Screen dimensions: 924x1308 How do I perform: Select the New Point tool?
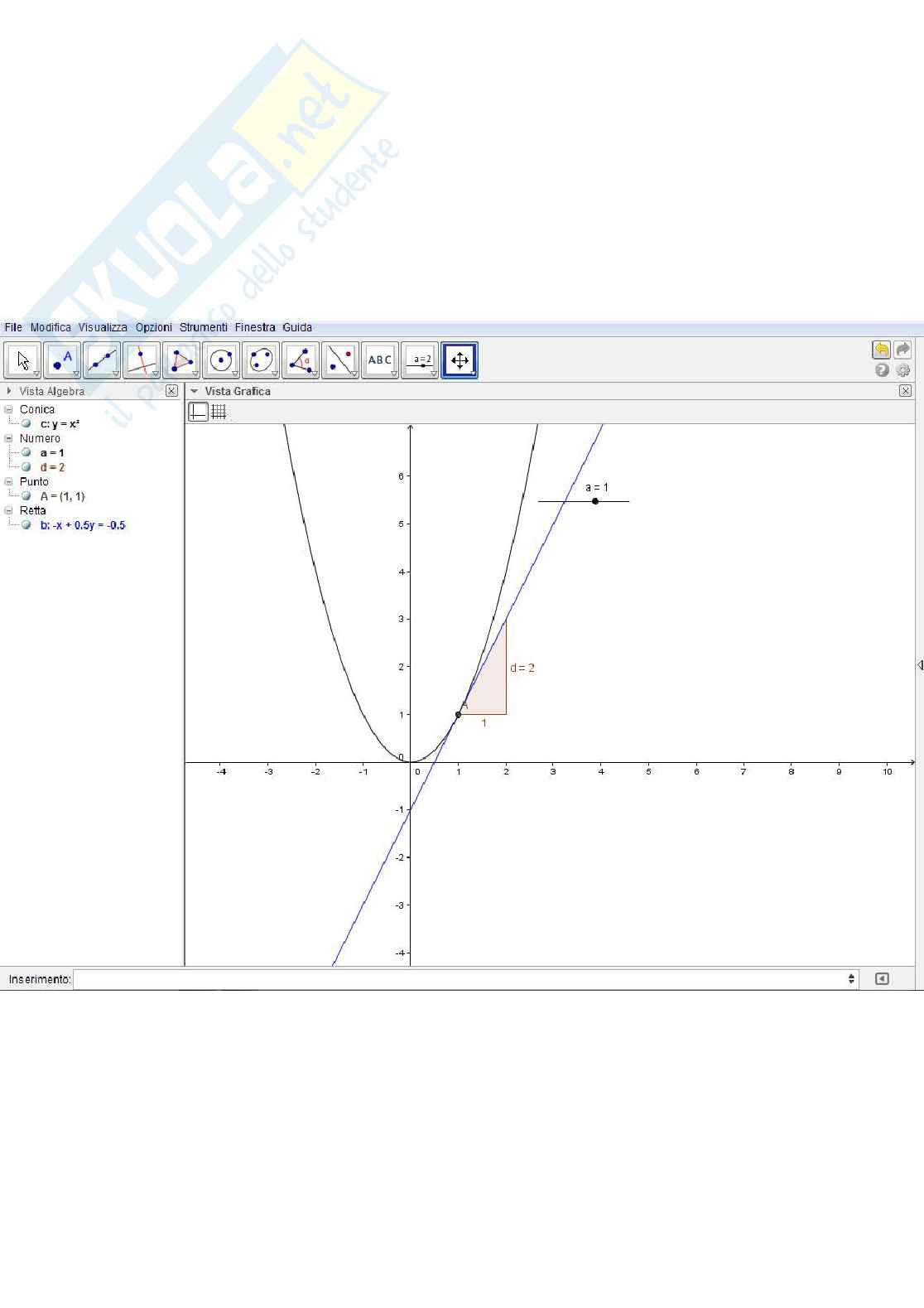tap(62, 360)
